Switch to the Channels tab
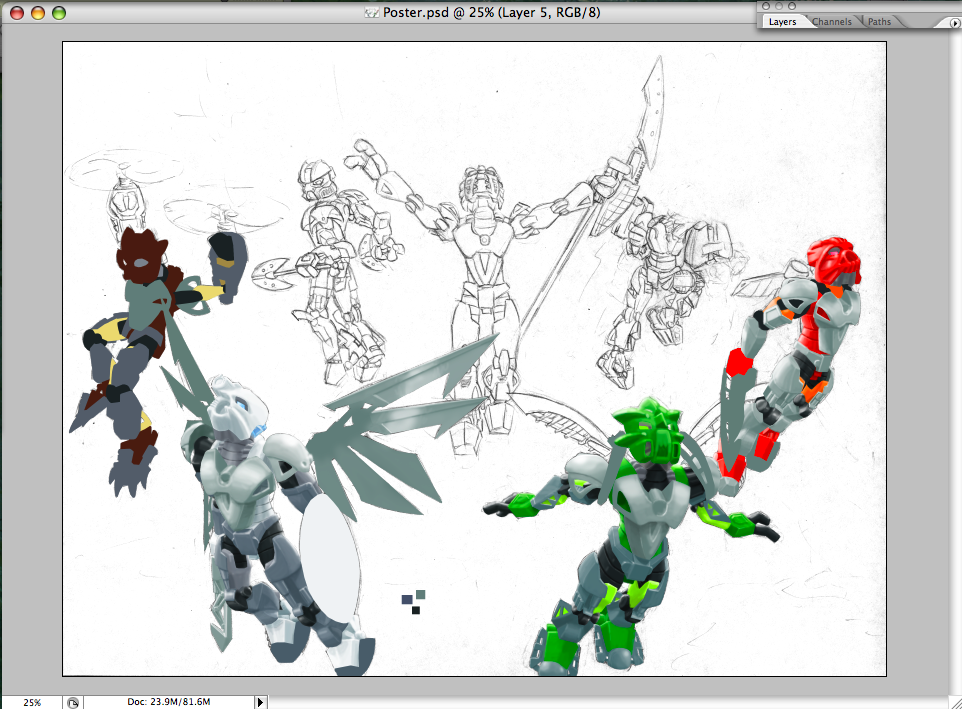This screenshot has width=962, height=709. point(831,21)
